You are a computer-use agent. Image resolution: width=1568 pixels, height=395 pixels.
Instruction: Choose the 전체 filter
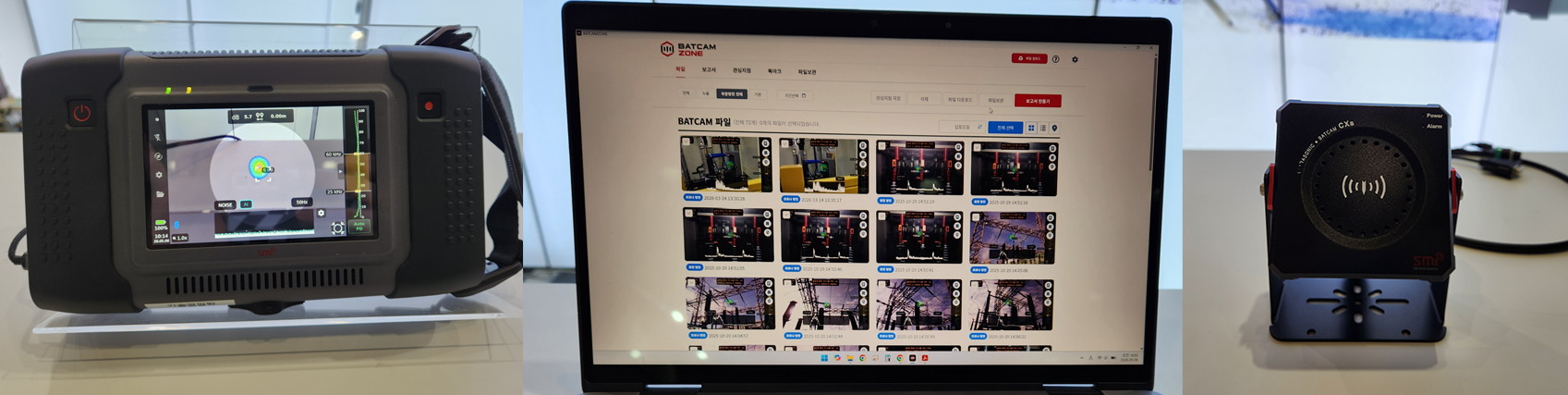pyautogui.click(x=686, y=93)
